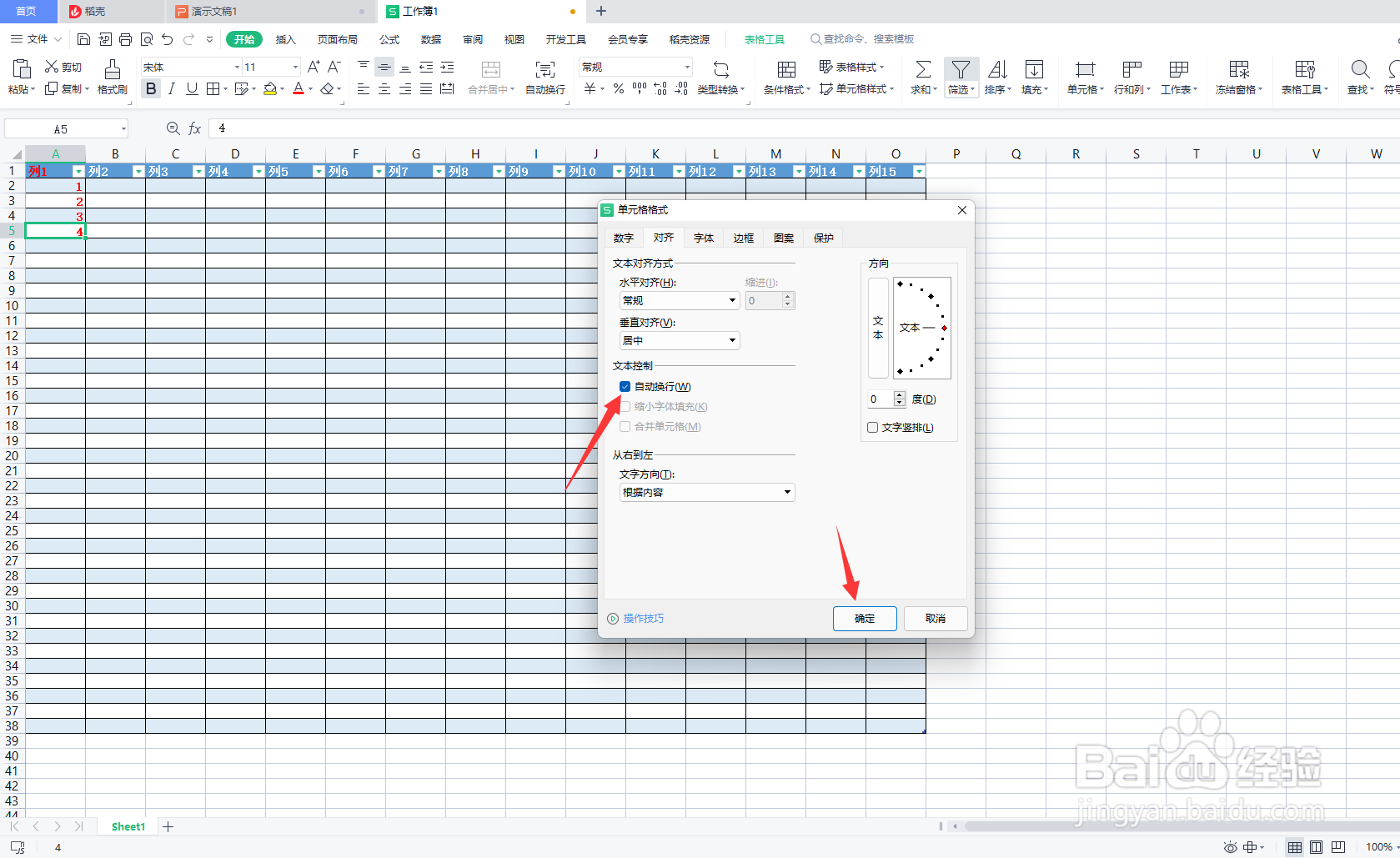Screen dimensions: 1400x858
Task: Click the yellow fill color bucket swatch
Action: point(270,88)
